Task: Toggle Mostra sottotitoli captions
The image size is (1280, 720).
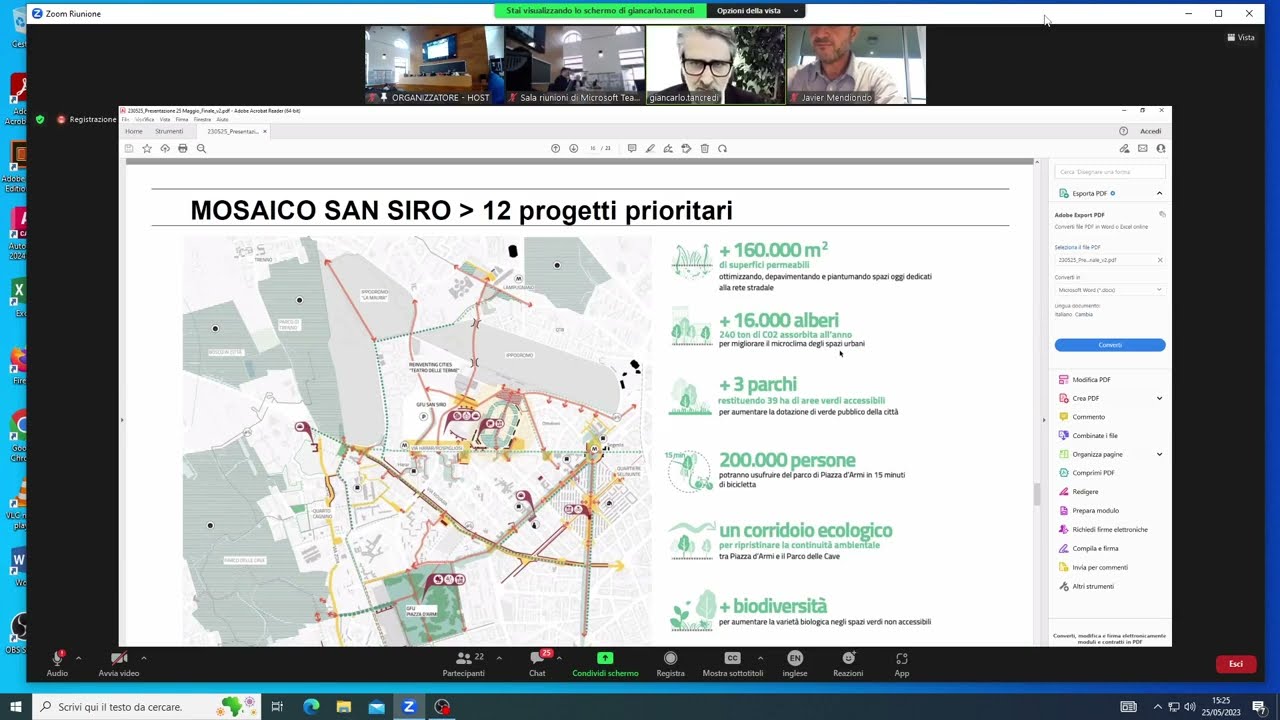Action: [732, 658]
